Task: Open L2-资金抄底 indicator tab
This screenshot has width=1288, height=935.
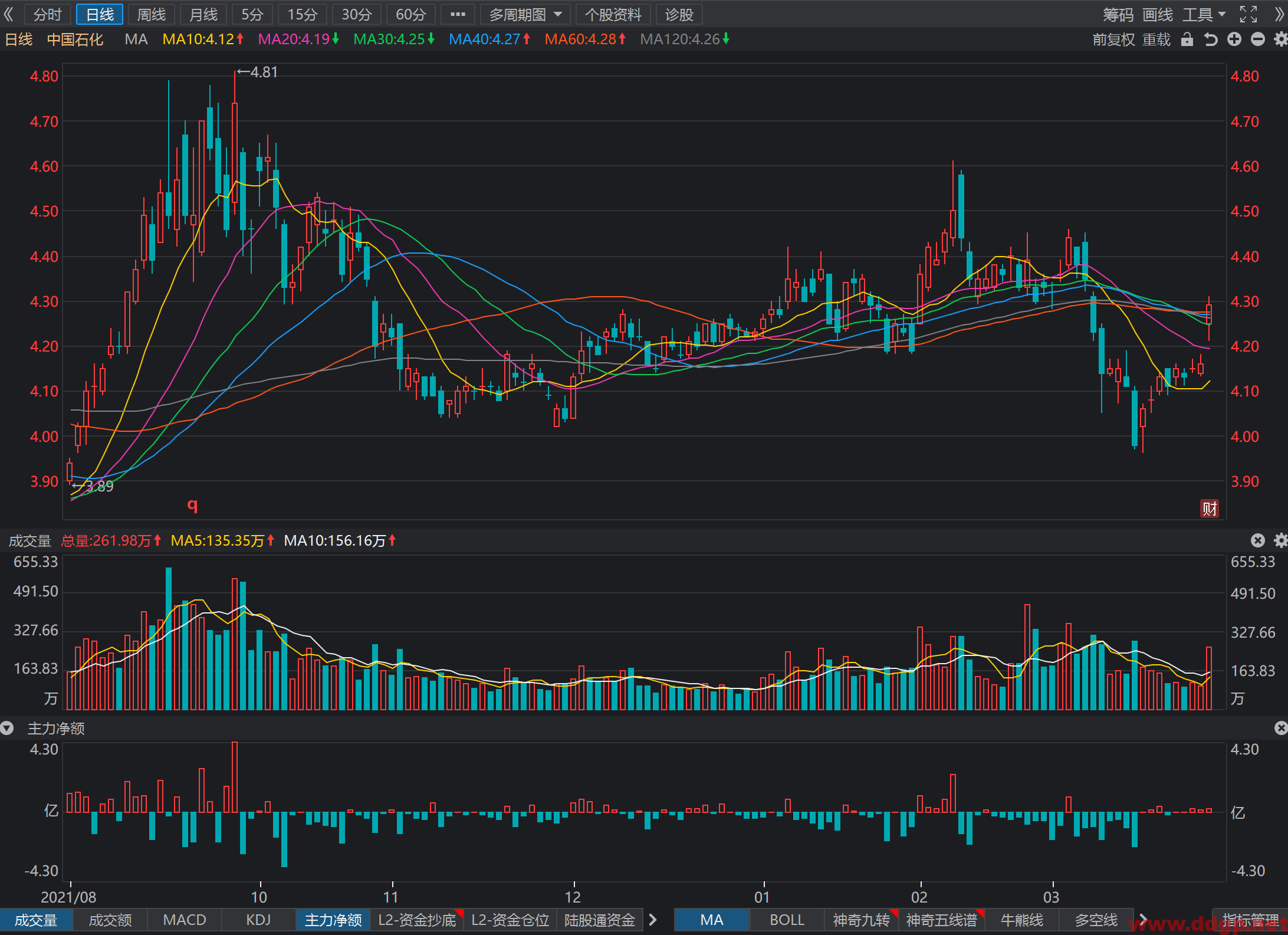Action: click(x=417, y=920)
